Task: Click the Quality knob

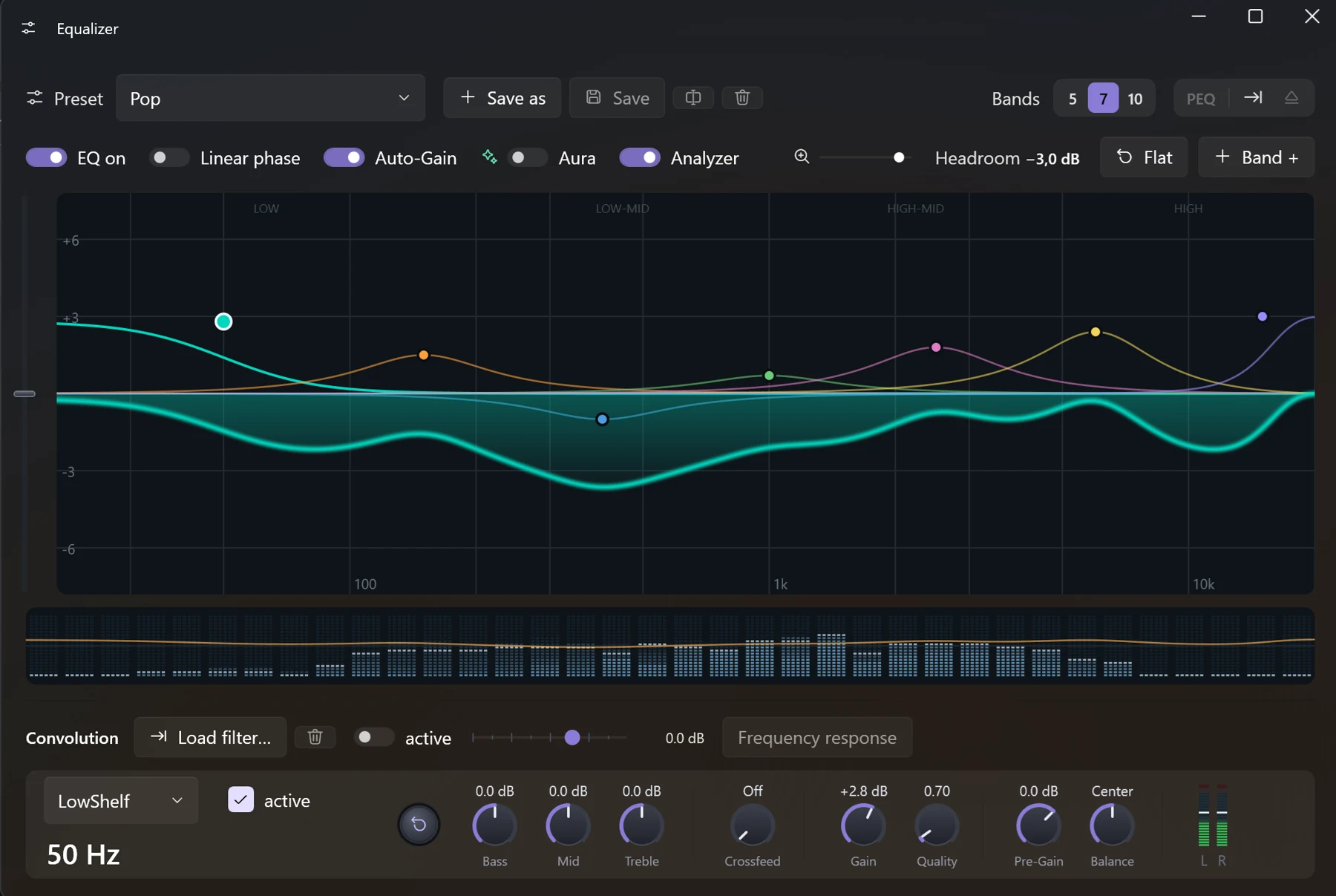Action: (x=937, y=825)
